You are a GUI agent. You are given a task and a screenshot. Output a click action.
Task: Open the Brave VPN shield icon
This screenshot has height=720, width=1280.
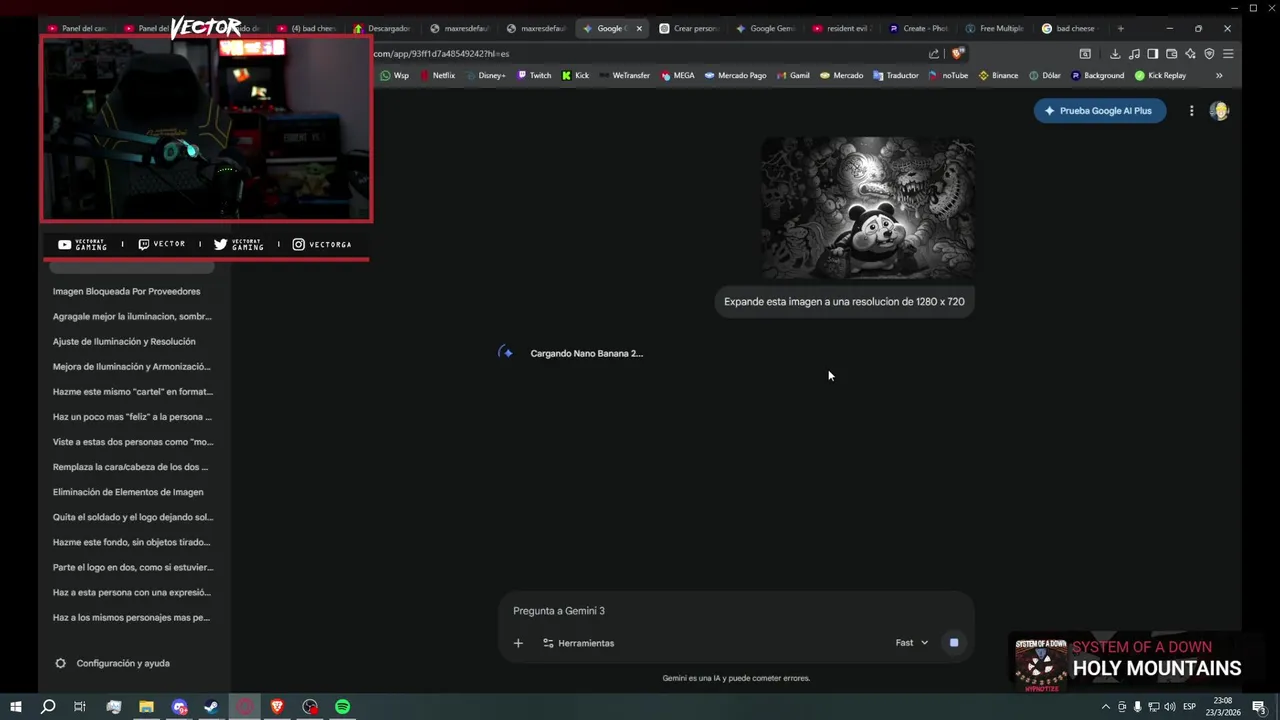tap(1209, 54)
